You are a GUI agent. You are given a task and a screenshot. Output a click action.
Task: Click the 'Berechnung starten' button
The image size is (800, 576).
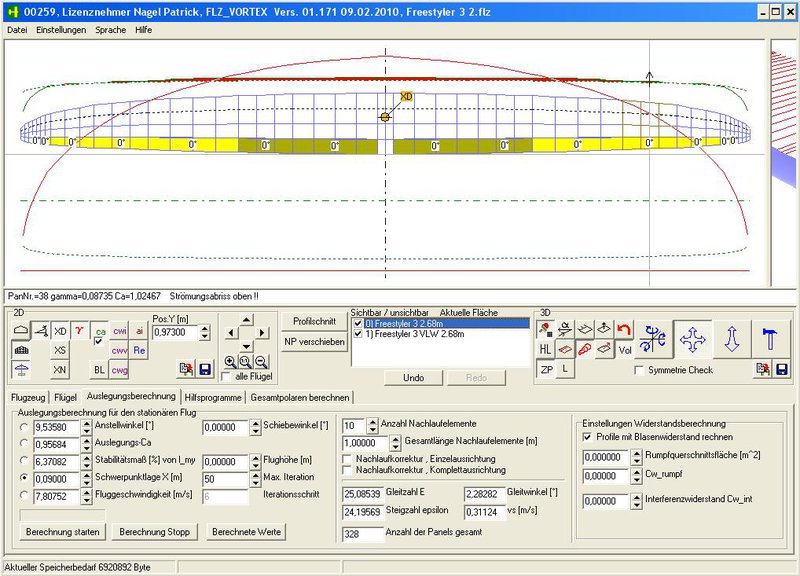(62, 531)
